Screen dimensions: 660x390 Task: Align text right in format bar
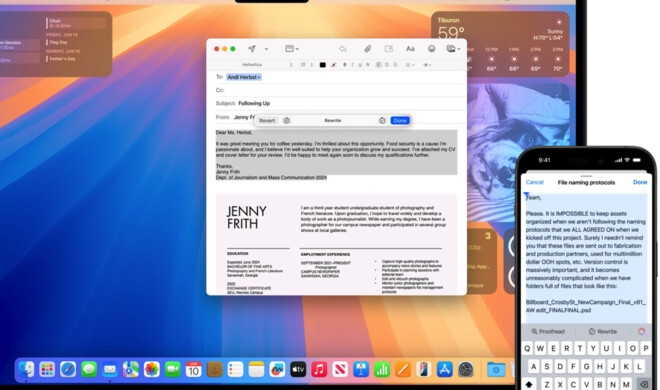tap(395, 65)
